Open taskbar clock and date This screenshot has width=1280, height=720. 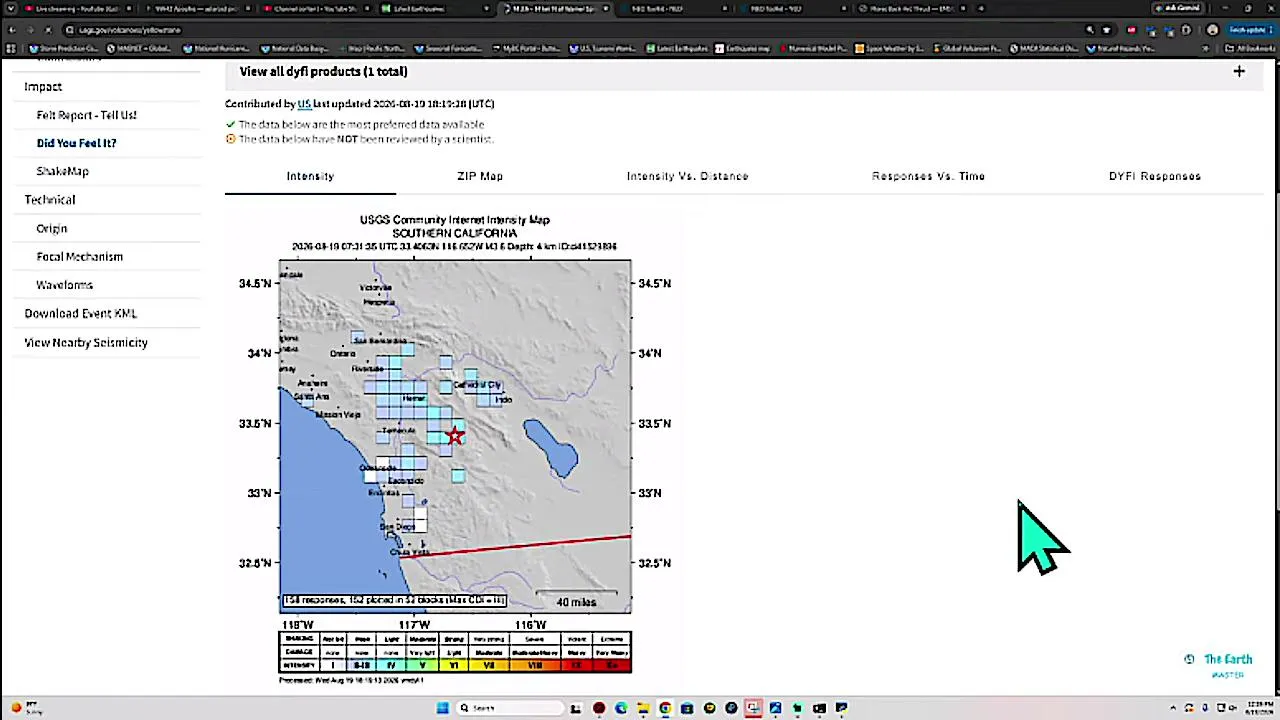click(x=1259, y=708)
